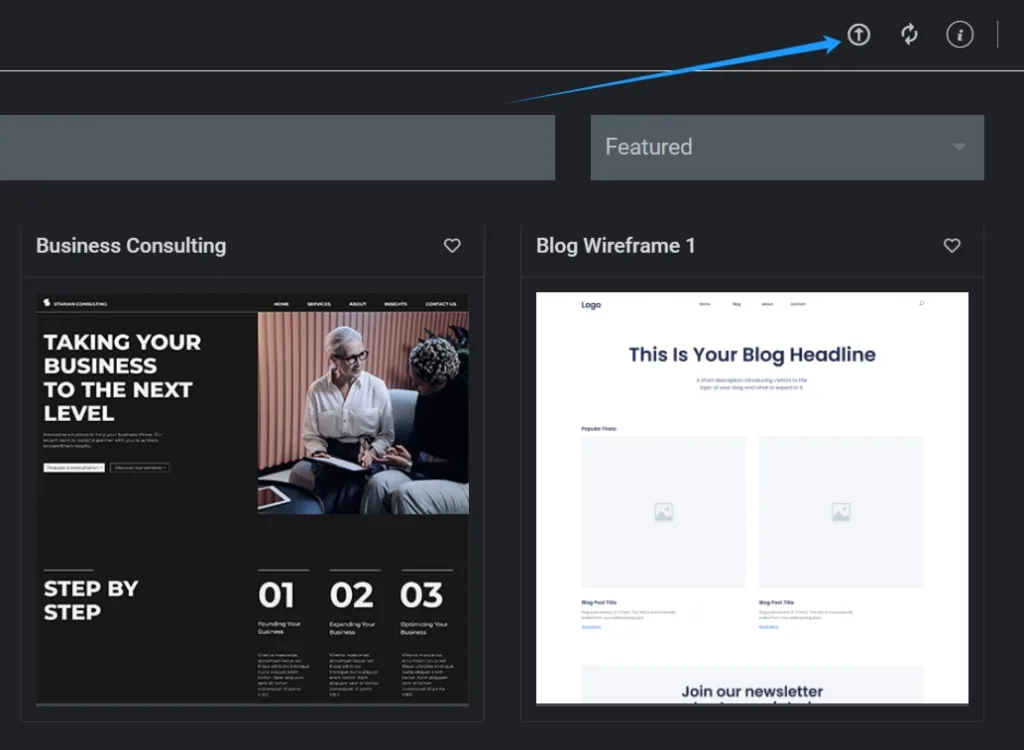This screenshot has height=750, width=1024.
Task: Click the upload/import template icon
Action: coord(858,35)
